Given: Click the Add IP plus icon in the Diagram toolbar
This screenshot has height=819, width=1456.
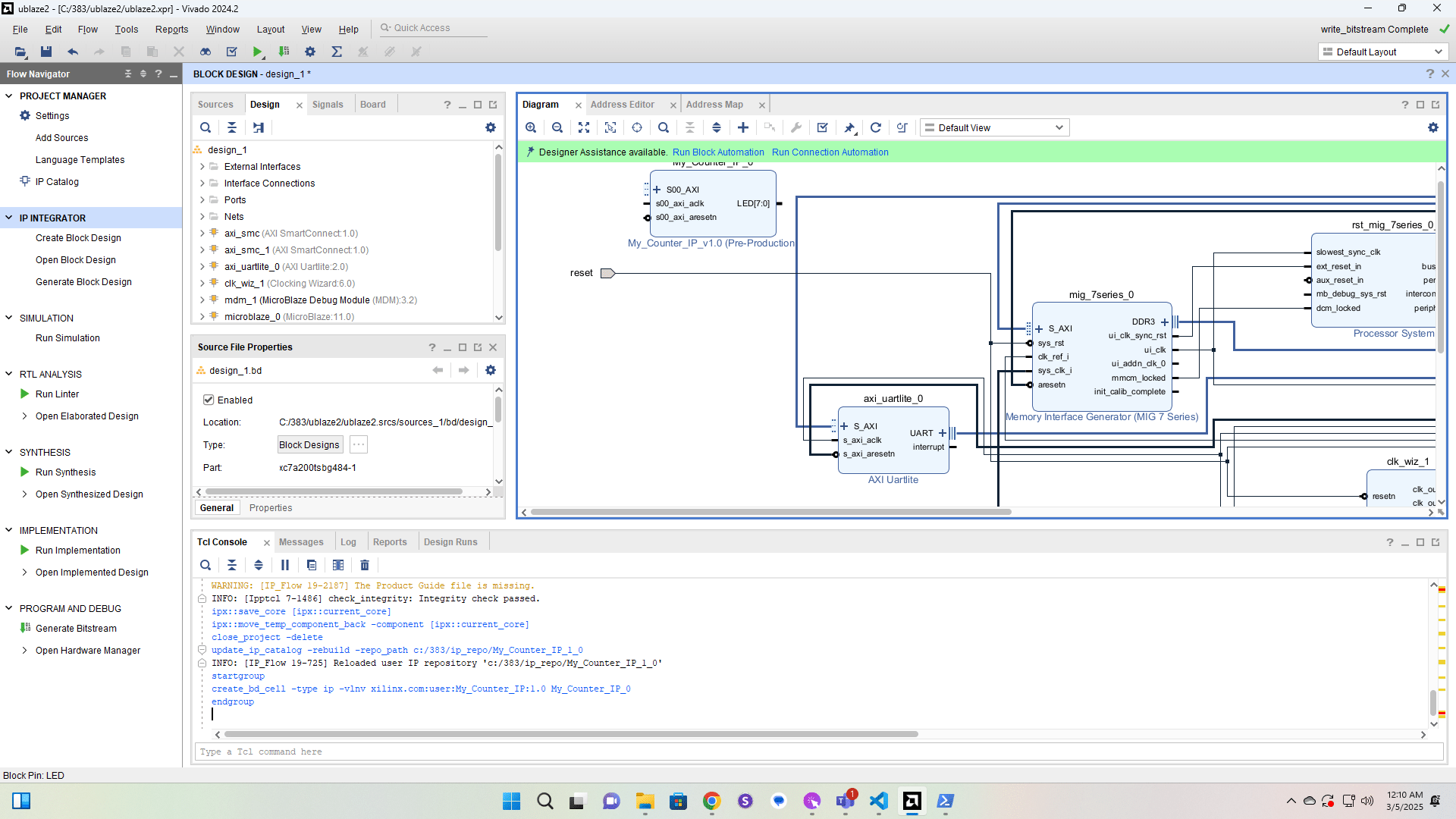Looking at the screenshot, I should pyautogui.click(x=743, y=127).
